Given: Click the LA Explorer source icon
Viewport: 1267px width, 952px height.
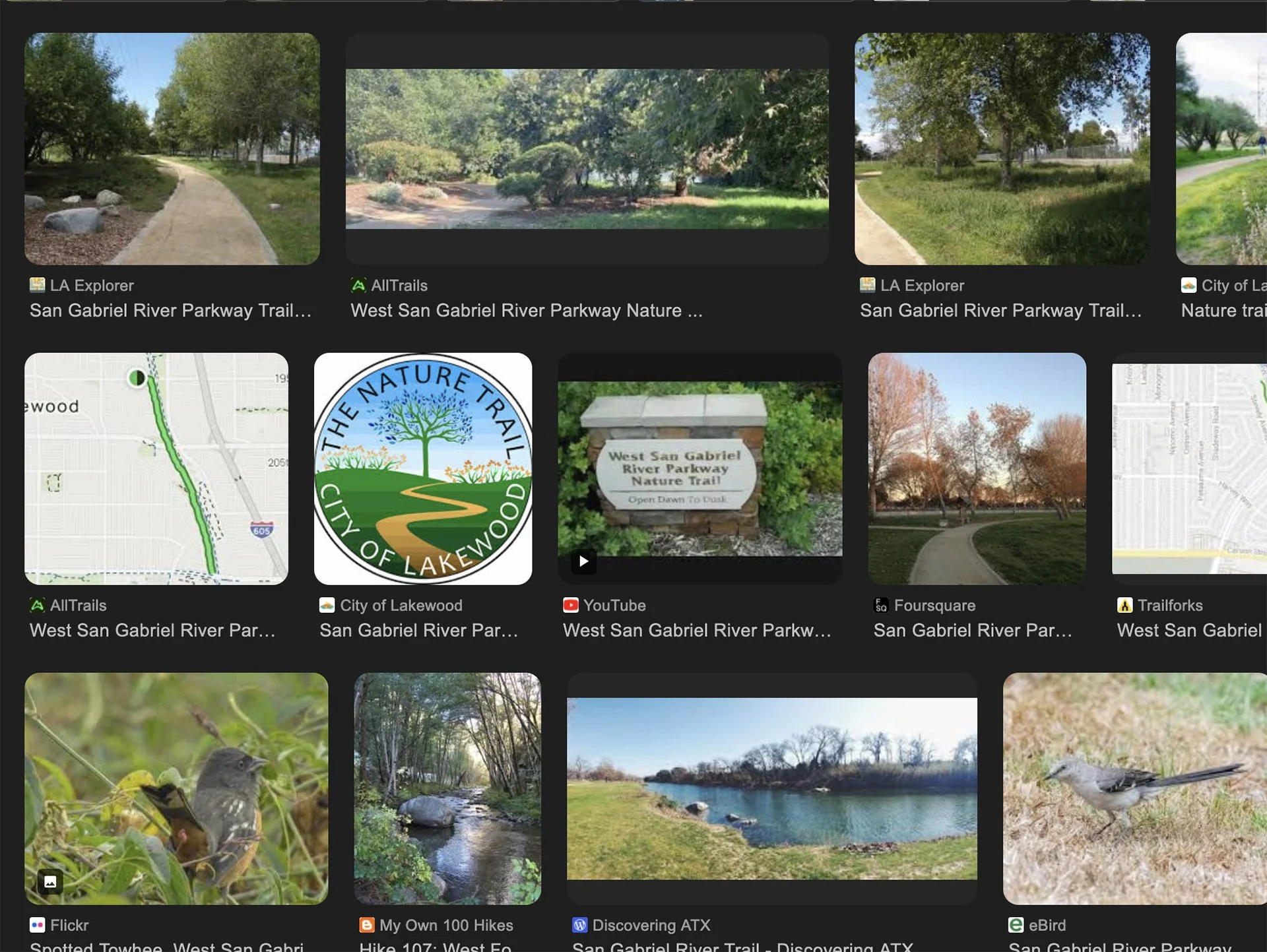Looking at the screenshot, I should point(39,285).
